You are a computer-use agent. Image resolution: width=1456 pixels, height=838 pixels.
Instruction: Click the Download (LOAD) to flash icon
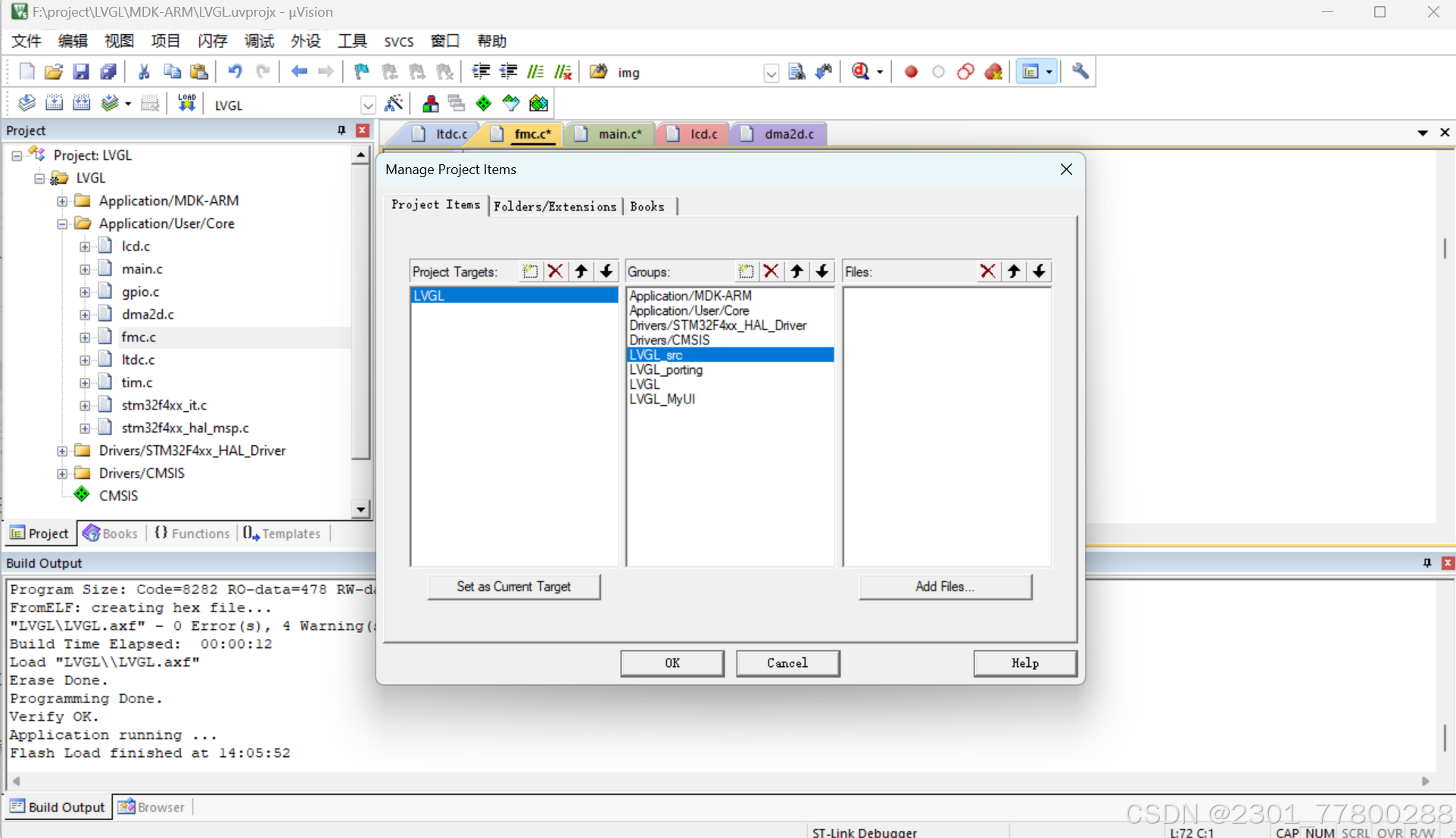tap(186, 104)
